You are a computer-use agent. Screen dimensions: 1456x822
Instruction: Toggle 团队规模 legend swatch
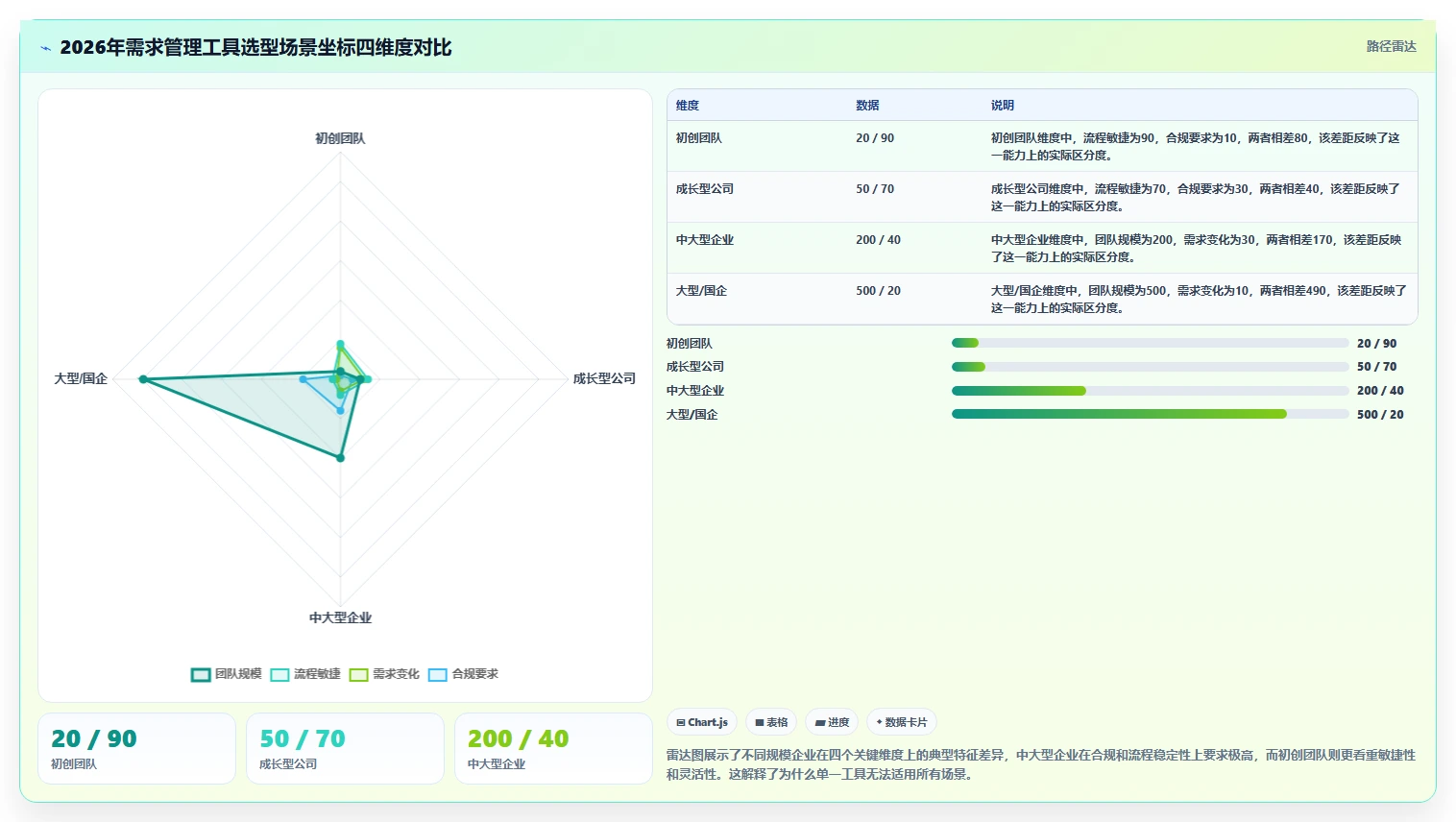click(201, 674)
